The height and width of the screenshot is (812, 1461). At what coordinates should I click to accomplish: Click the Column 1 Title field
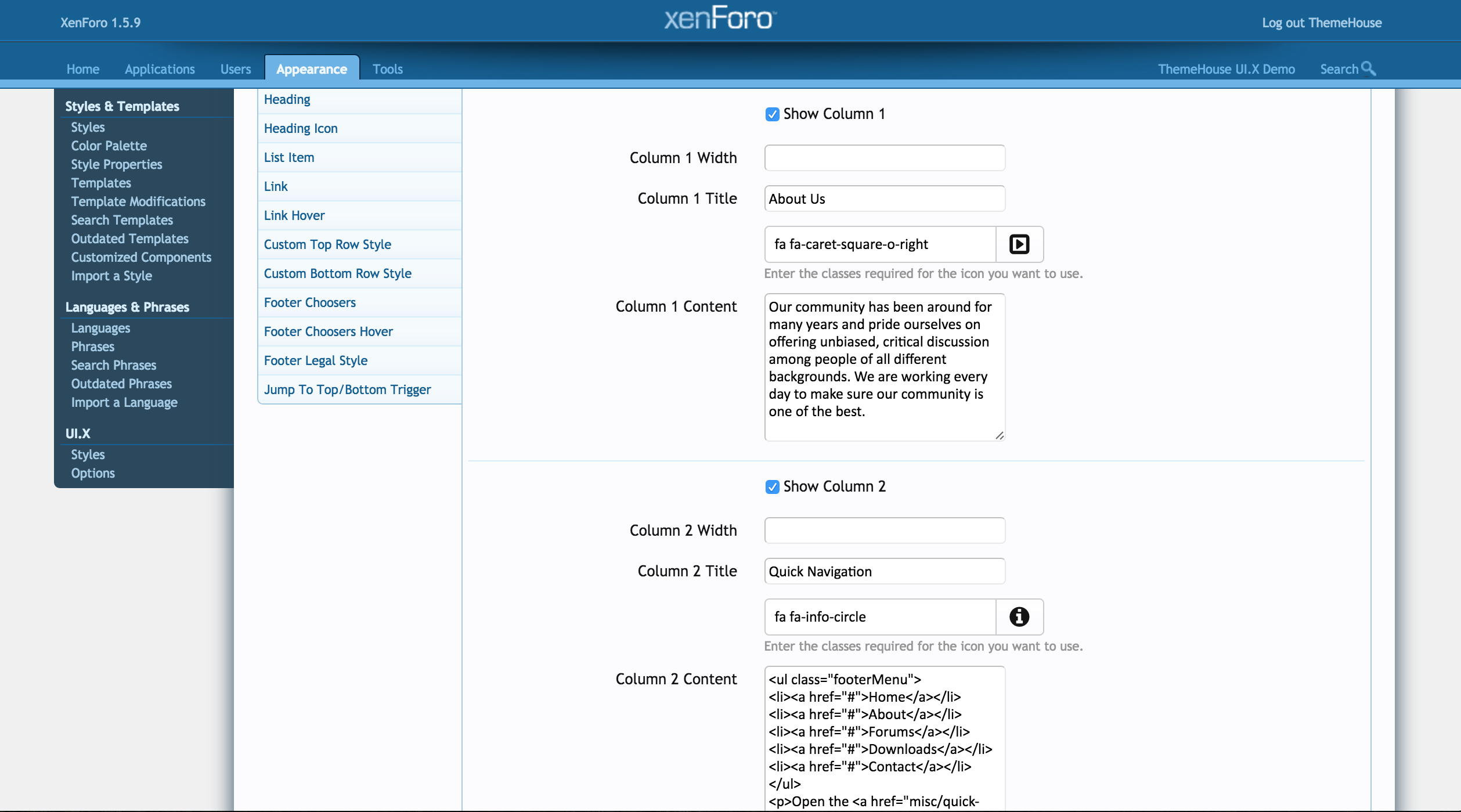(885, 199)
